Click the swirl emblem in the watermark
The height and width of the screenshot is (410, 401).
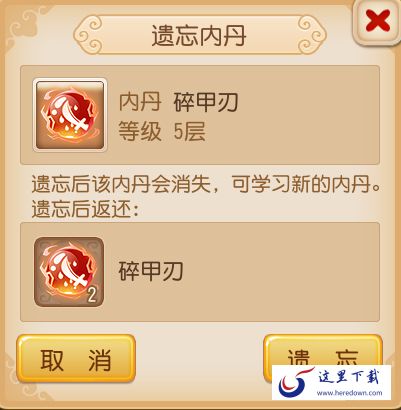pos(295,382)
